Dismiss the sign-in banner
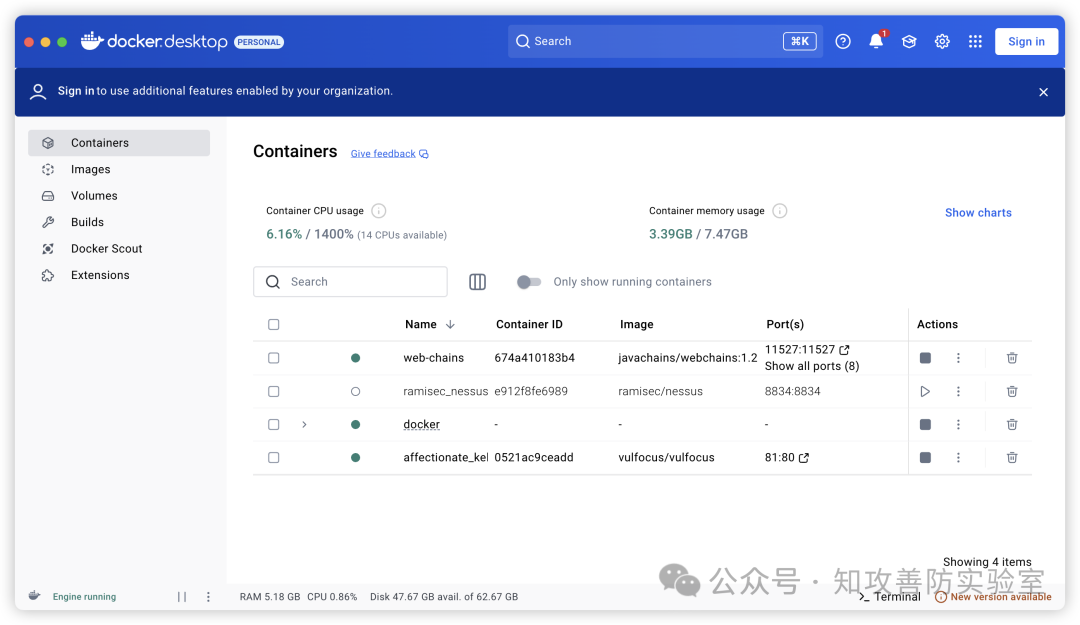Viewport: 1080px width, 625px height. [x=1043, y=92]
